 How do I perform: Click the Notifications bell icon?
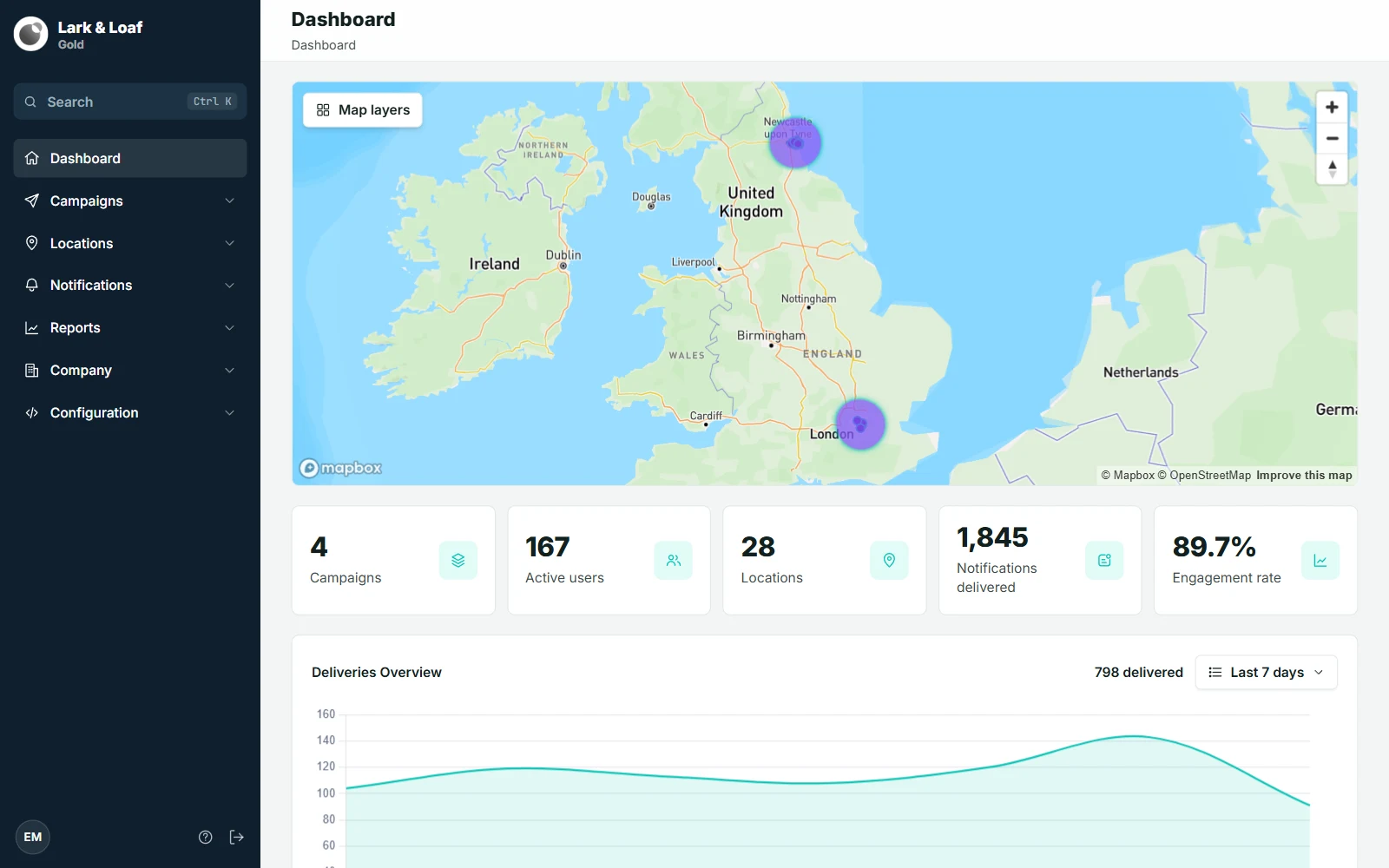(32, 285)
